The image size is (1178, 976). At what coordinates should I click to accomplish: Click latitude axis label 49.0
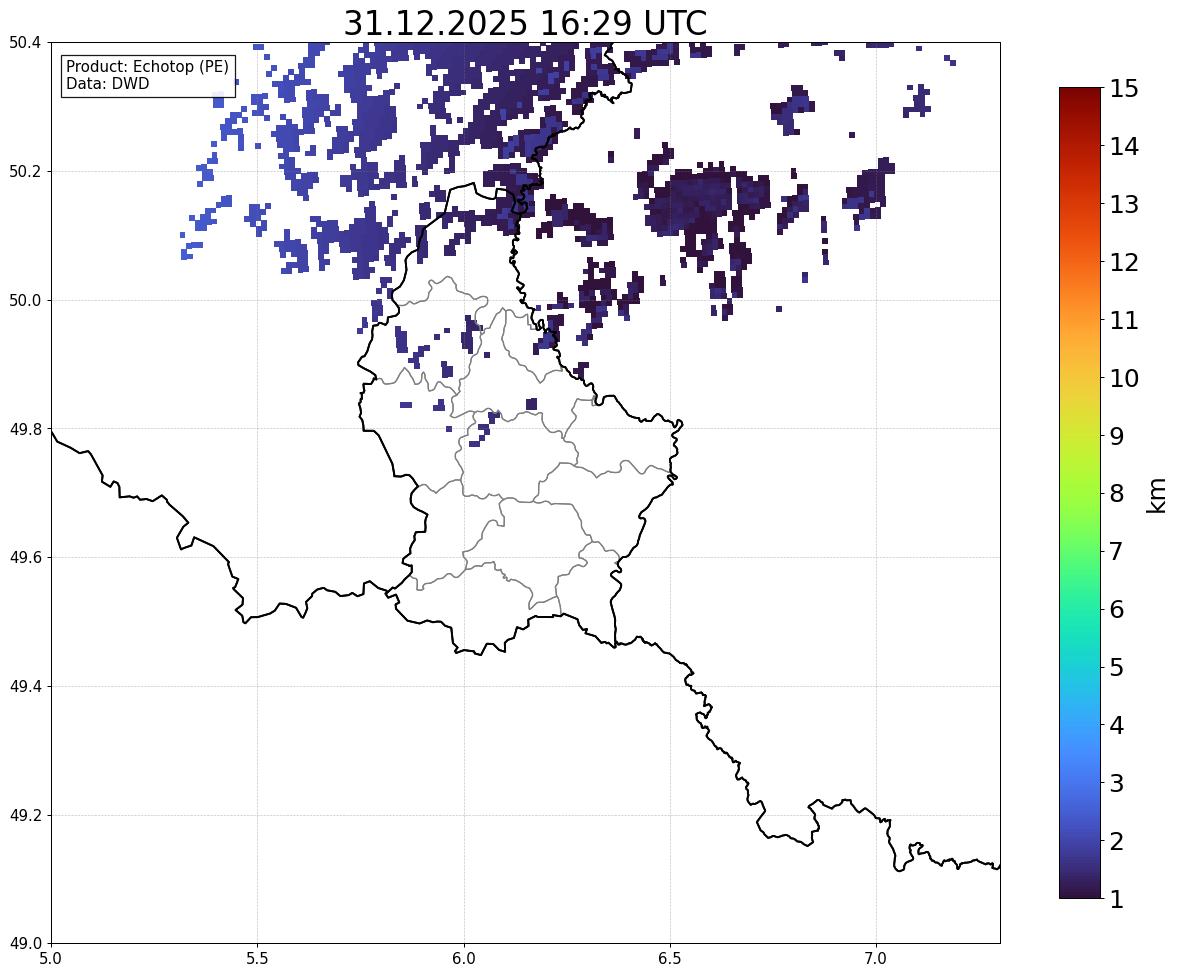pos(25,944)
